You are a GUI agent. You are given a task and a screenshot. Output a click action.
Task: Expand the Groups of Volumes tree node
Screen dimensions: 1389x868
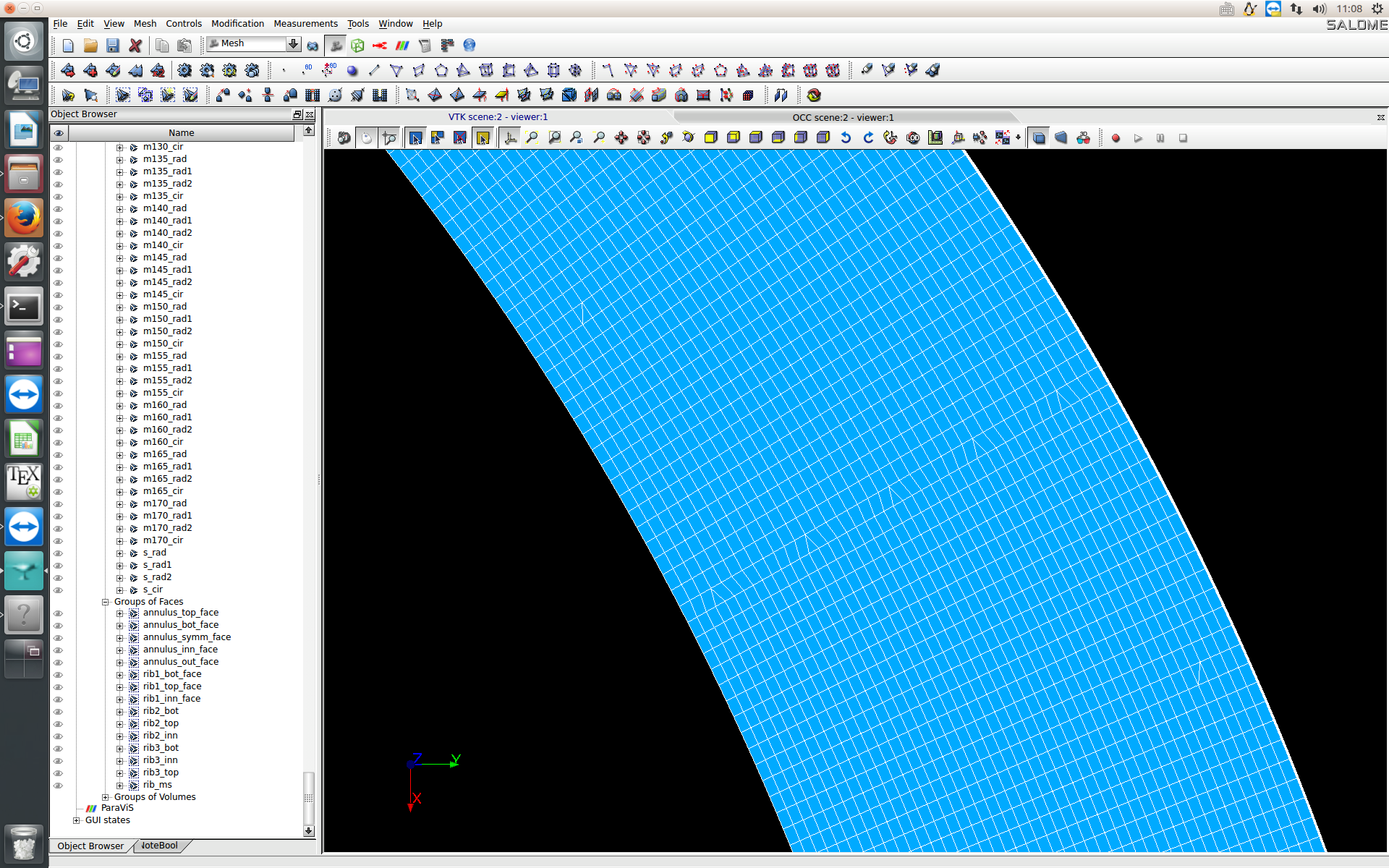point(106,797)
